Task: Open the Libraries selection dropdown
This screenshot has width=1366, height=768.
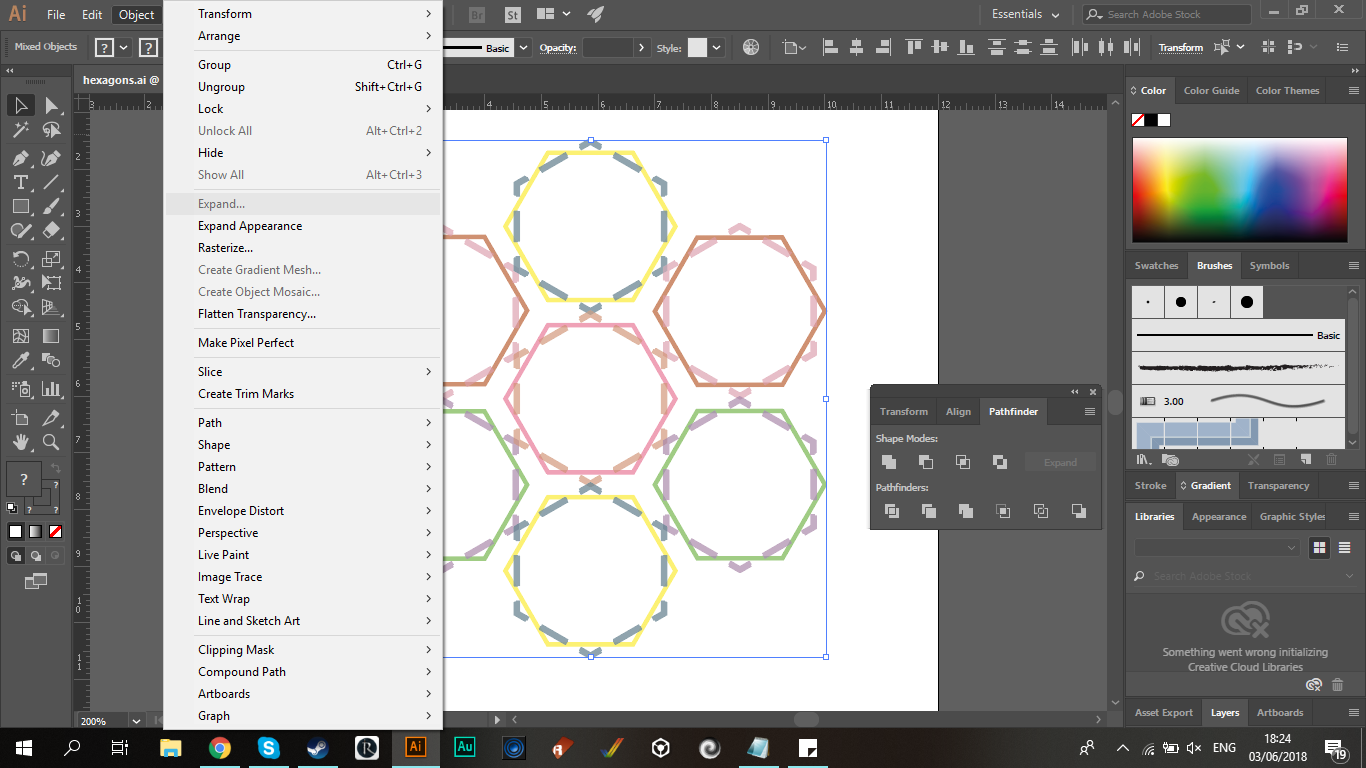Action: [1217, 547]
